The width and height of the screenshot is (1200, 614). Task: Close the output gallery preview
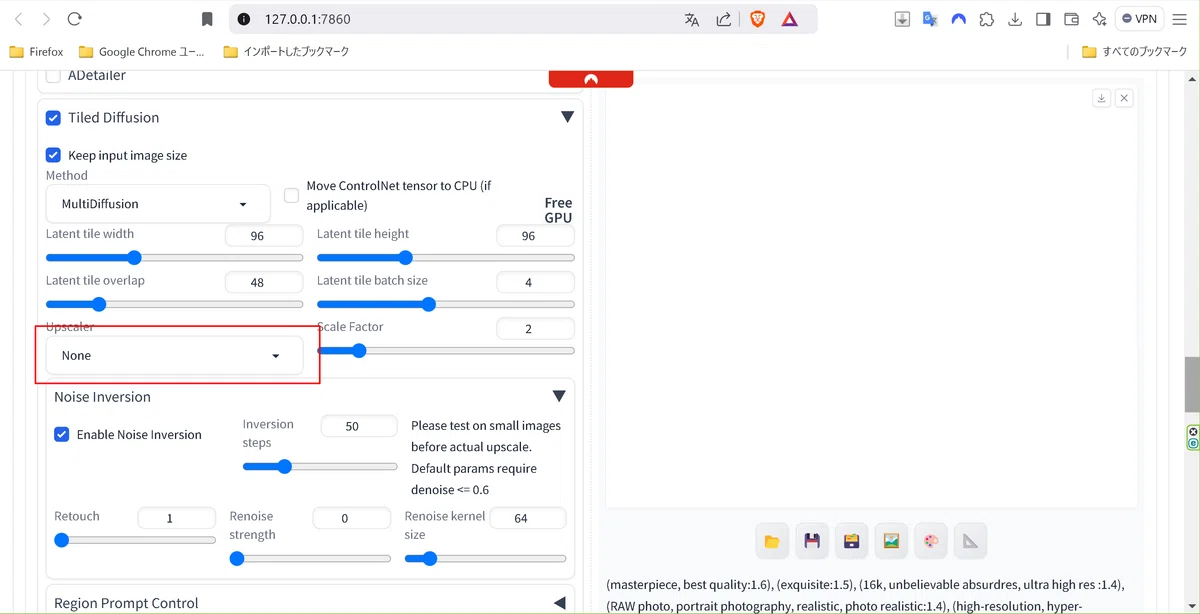tap(1124, 98)
